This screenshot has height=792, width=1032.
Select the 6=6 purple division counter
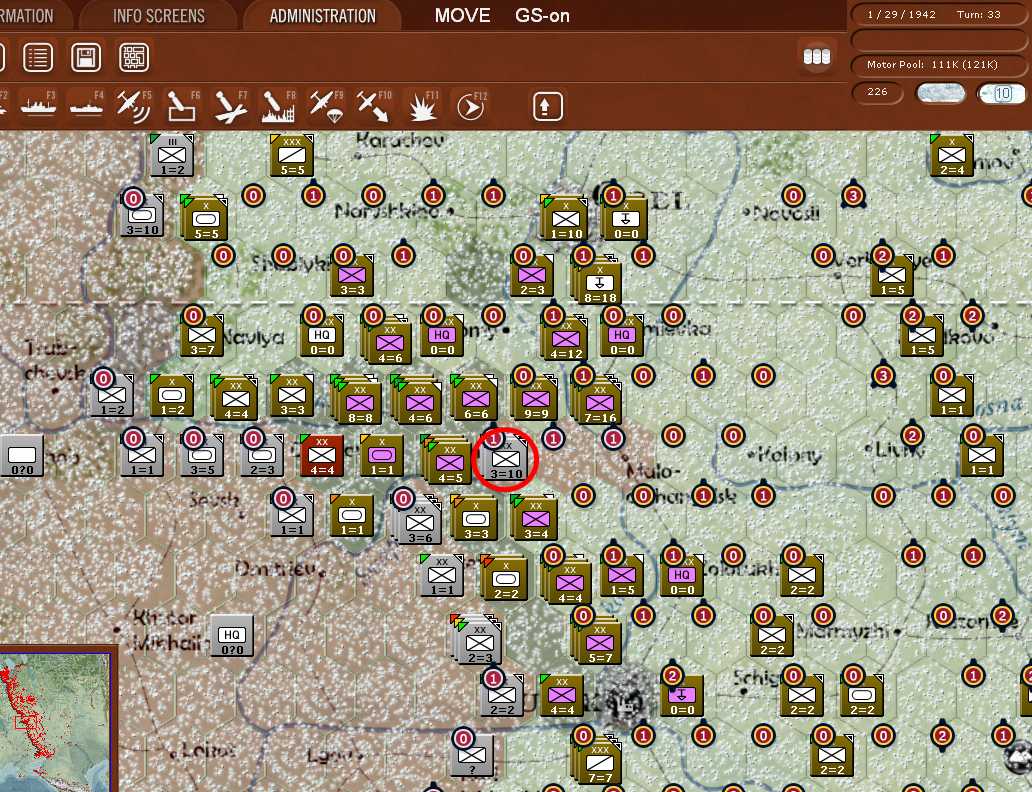point(475,398)
